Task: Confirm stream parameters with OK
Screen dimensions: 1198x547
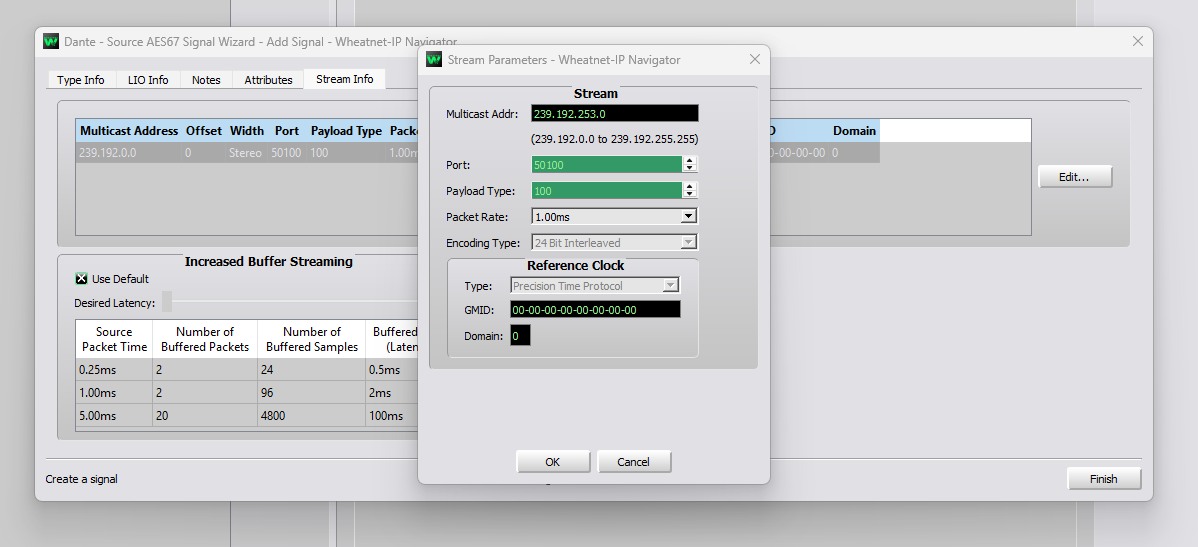Action: coord(553,461)
